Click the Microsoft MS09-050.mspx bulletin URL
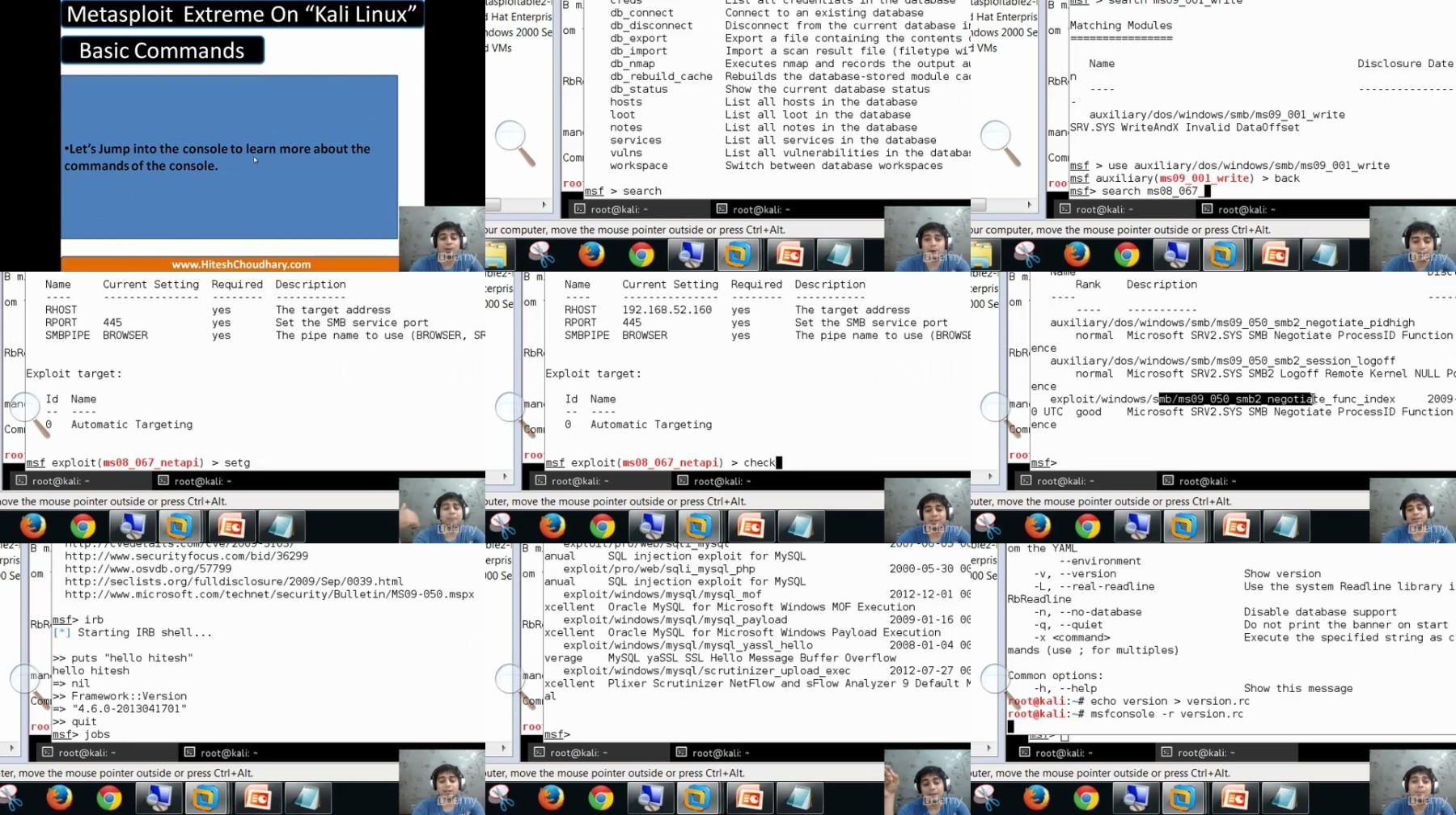Screen dimensions: 1456x815 tap(269, 594)
